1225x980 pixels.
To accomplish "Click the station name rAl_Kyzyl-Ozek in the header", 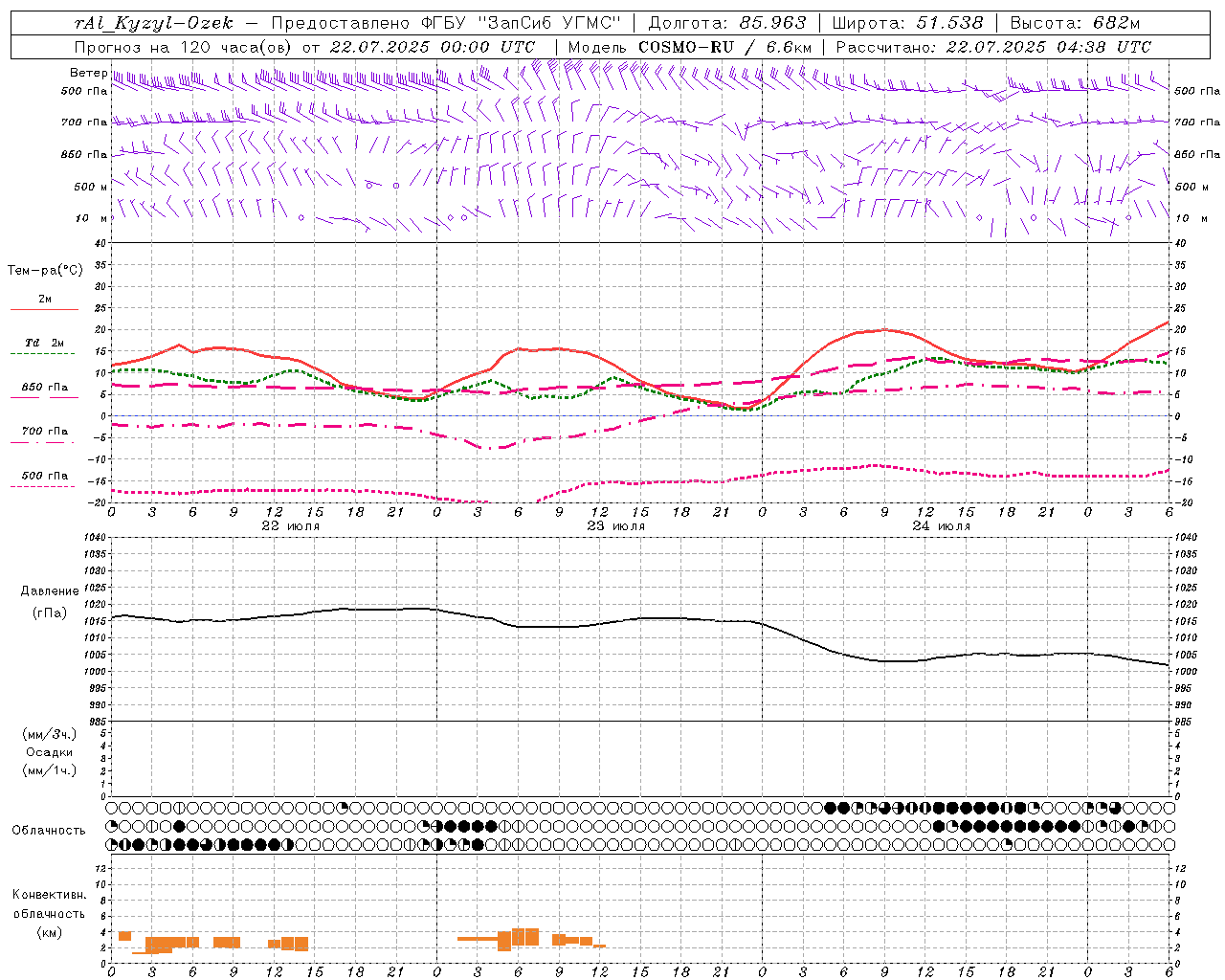I will click(153, 24).
